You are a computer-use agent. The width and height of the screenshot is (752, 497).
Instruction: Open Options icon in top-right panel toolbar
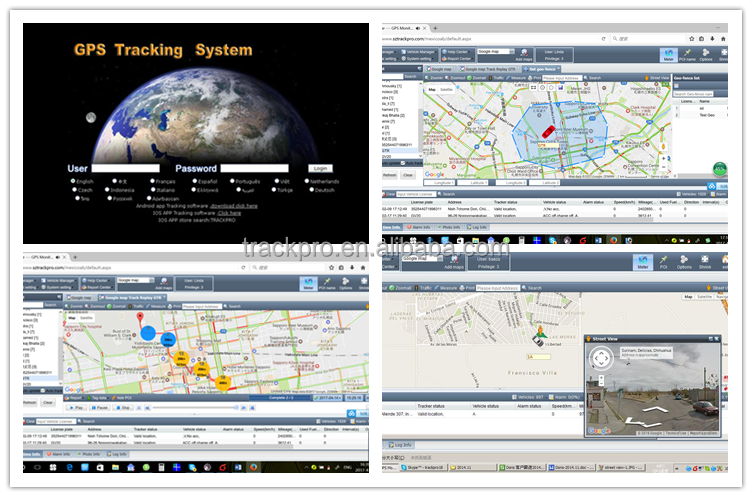coord(706,56)
